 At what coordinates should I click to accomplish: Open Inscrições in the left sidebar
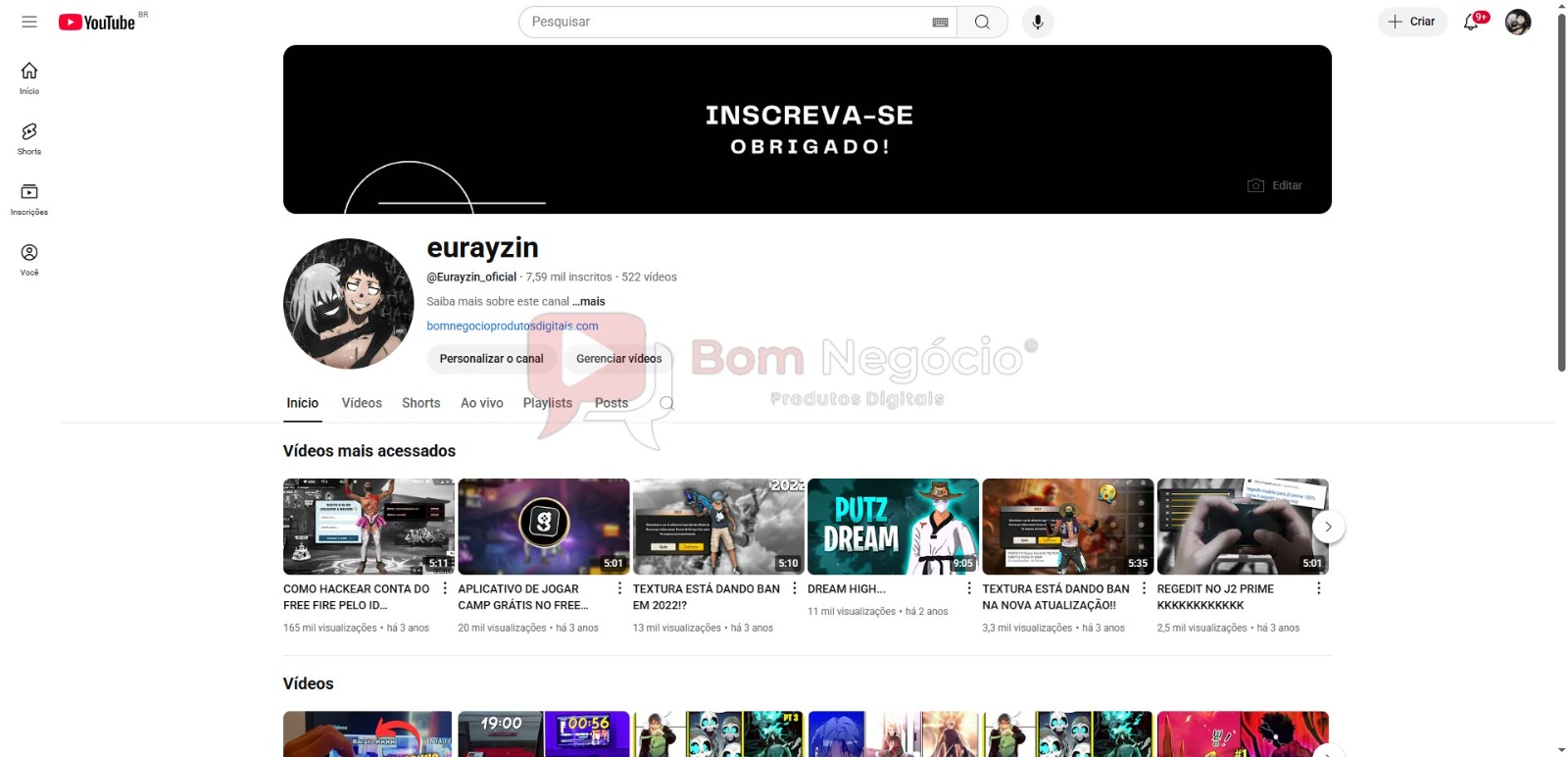[x=29, y=199]
